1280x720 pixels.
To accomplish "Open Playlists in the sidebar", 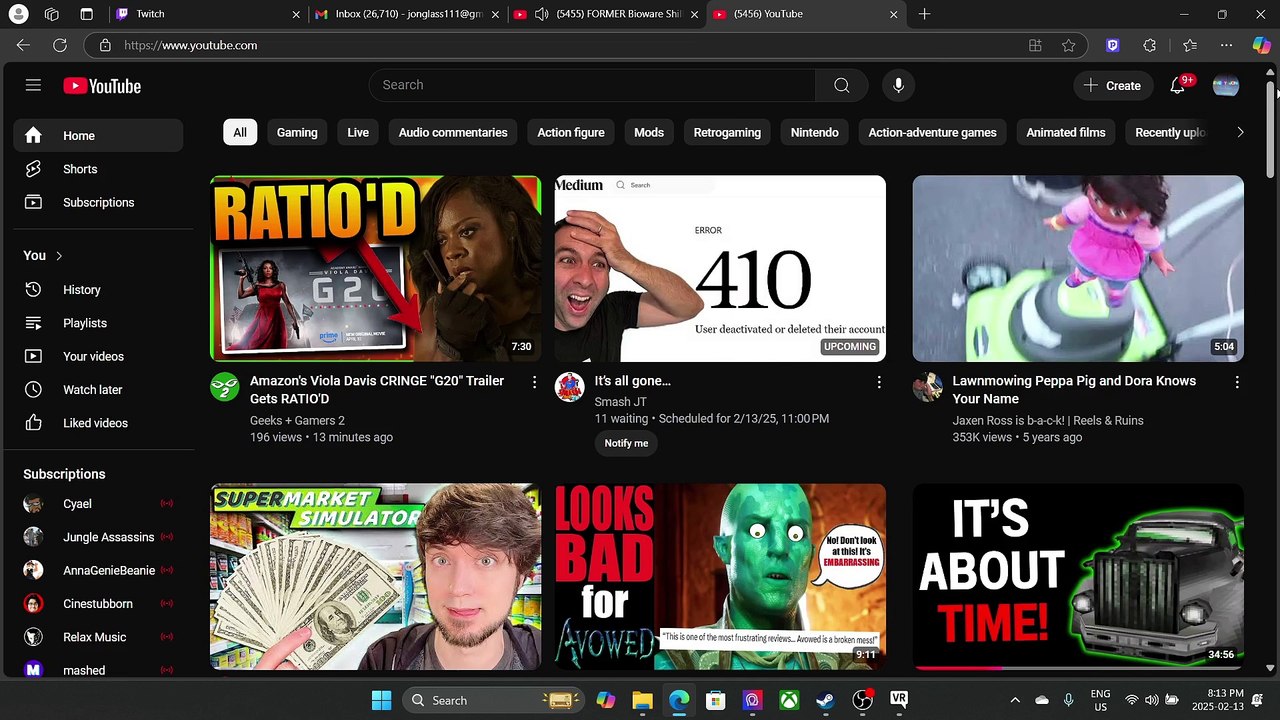I will (x=98, y=323).
